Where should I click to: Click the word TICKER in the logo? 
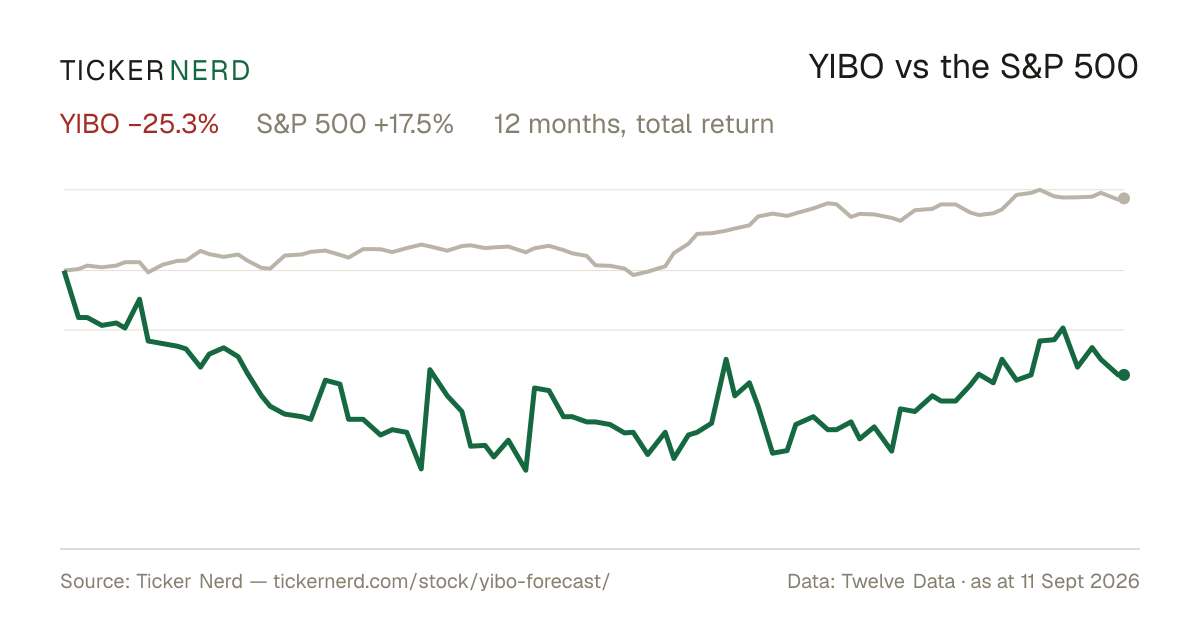[x=111, y=70]
